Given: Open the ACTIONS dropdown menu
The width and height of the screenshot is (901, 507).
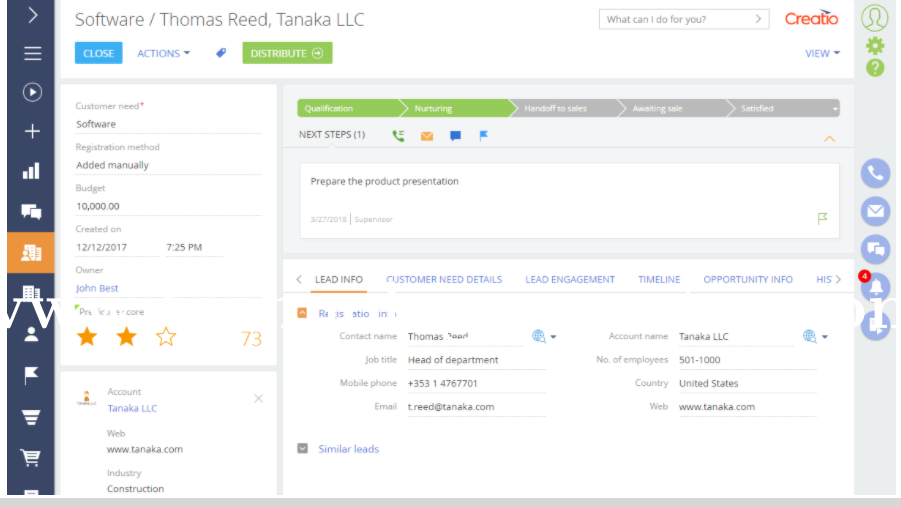Looking at the screenshot, I should (163, 53).
